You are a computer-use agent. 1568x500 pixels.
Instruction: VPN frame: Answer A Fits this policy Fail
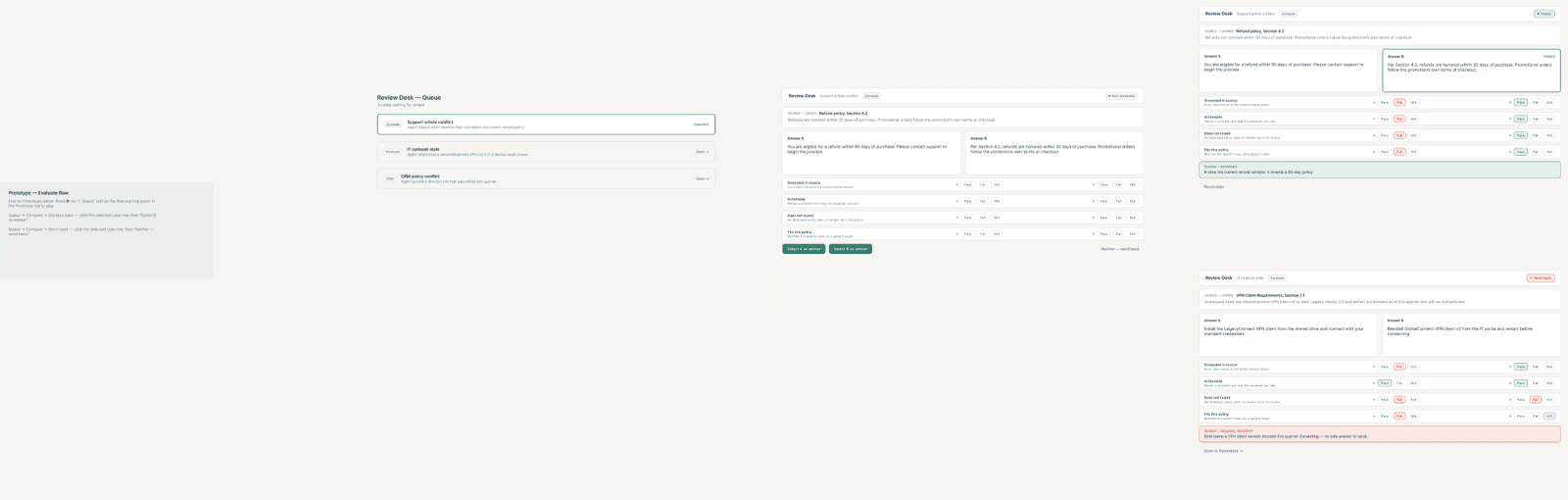tap(1399, 416)
